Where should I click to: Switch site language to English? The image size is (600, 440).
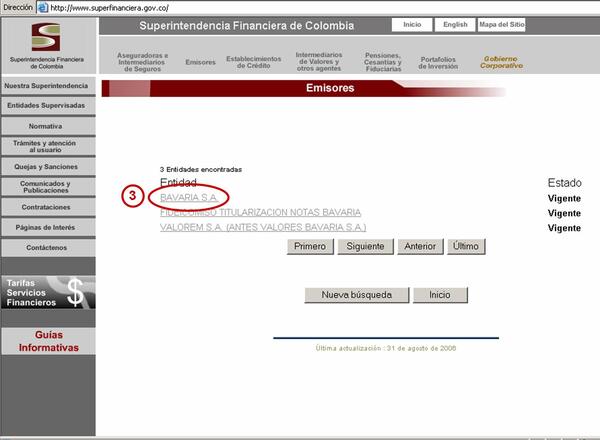(455, 24)
